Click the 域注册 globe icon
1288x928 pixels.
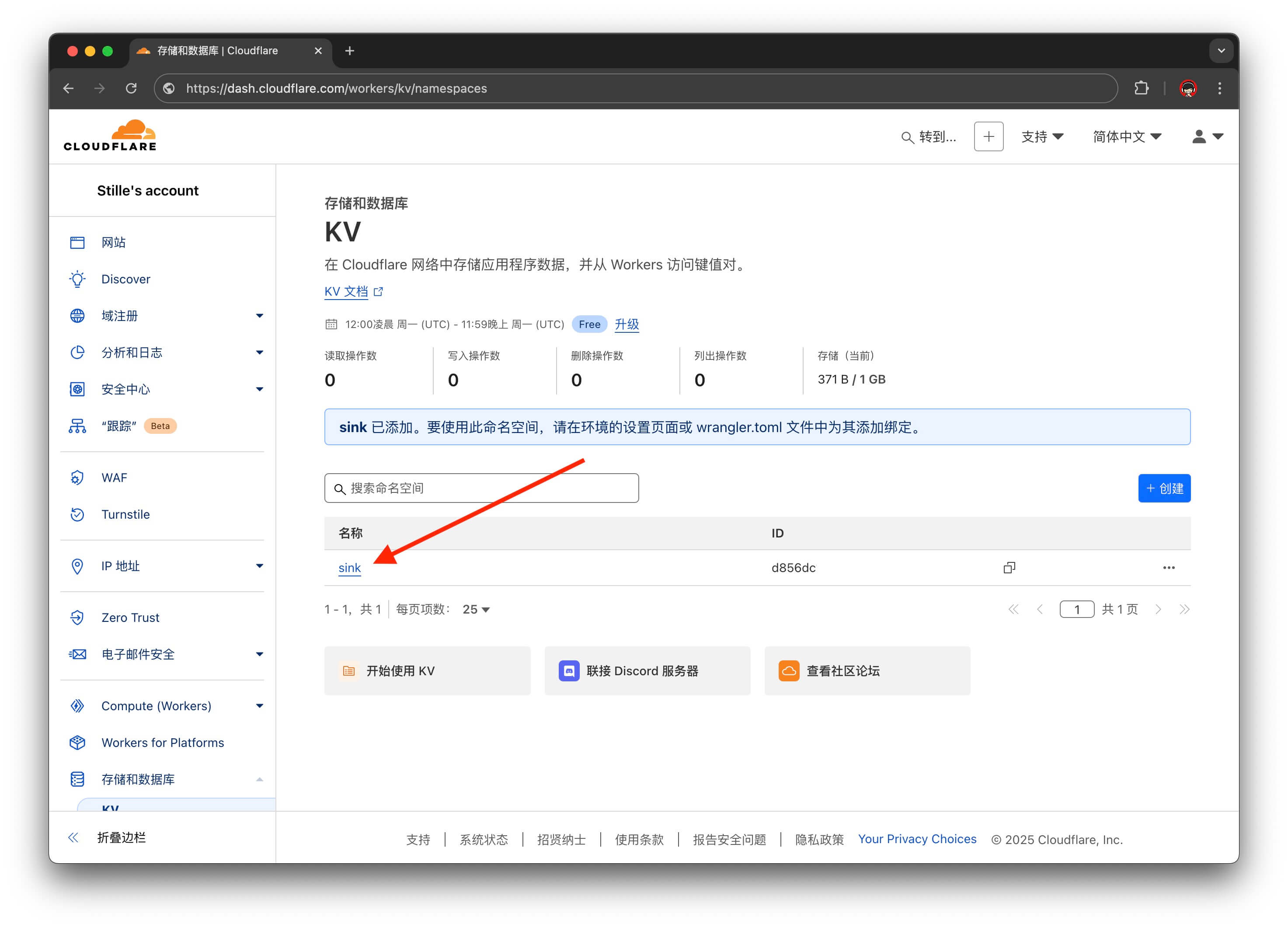pos(77,316)
